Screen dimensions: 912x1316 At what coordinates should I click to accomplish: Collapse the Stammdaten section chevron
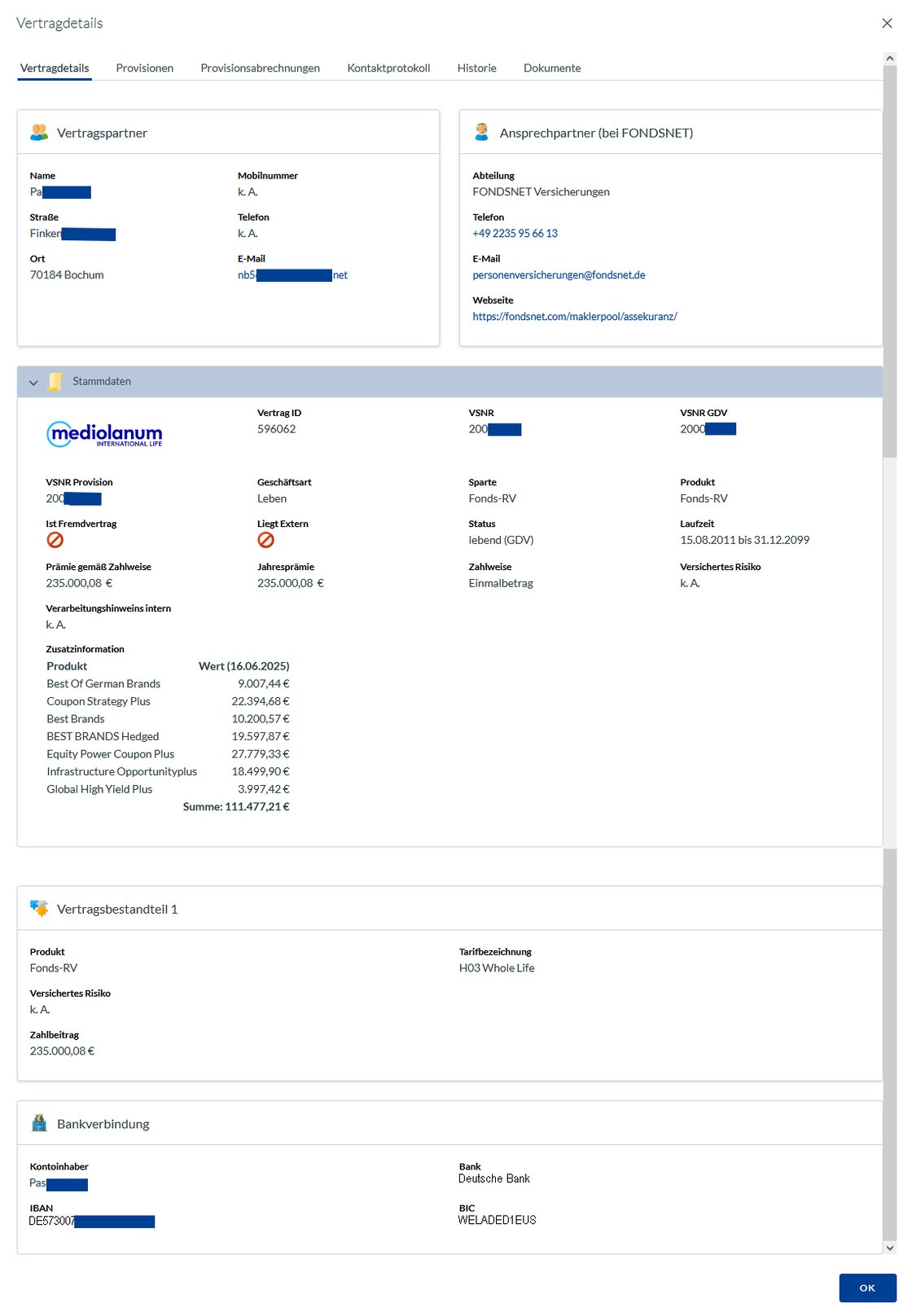[33, 382]
